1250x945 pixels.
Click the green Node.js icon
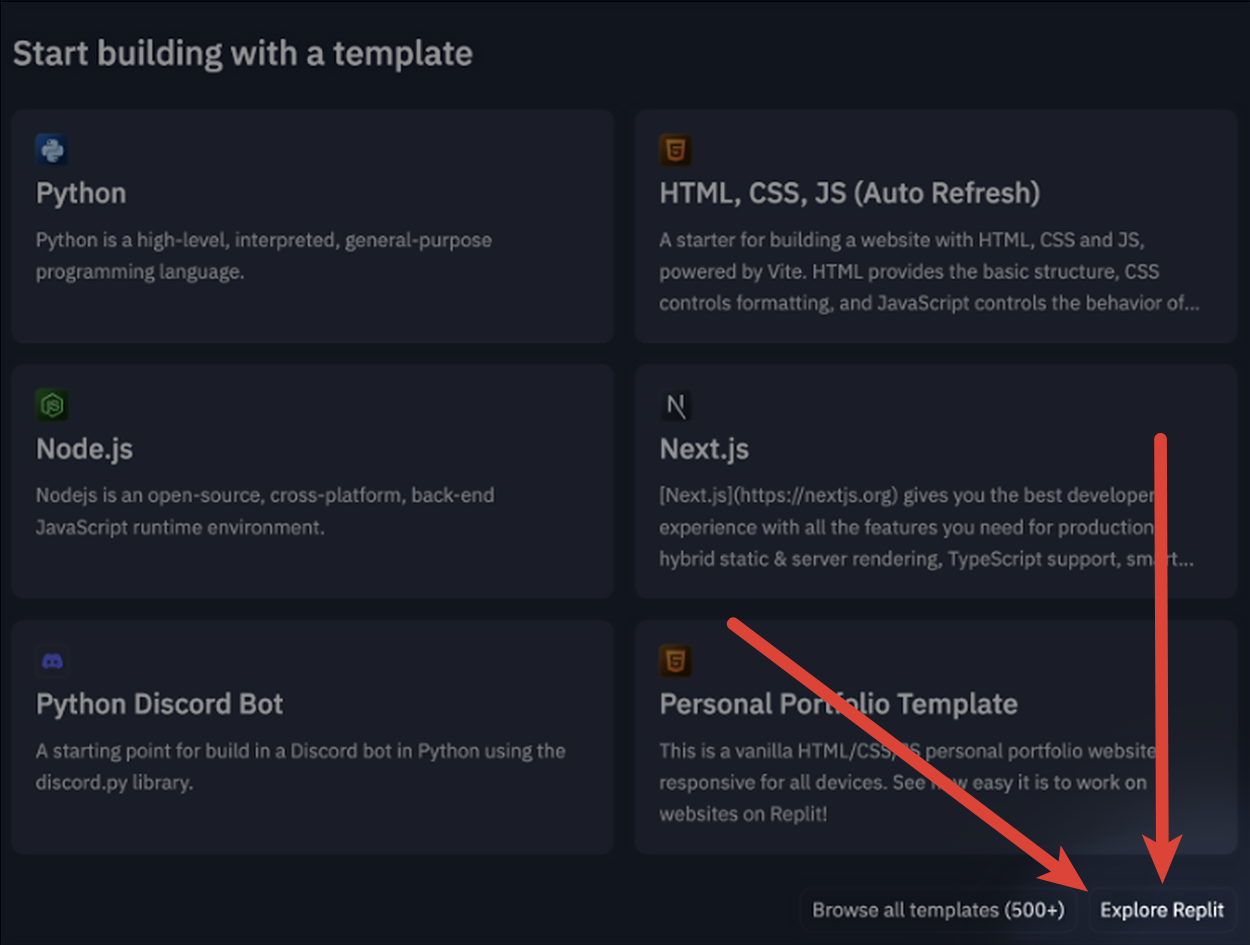click(x=51, y=405)
